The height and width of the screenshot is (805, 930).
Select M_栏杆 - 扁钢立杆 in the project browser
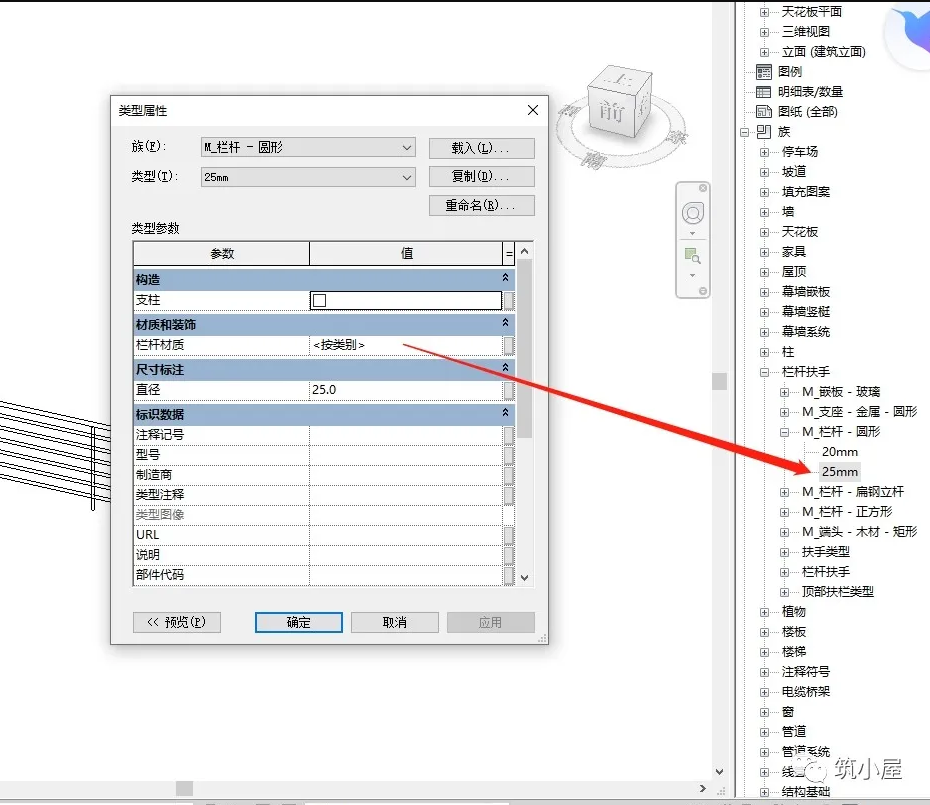point(852,491)
